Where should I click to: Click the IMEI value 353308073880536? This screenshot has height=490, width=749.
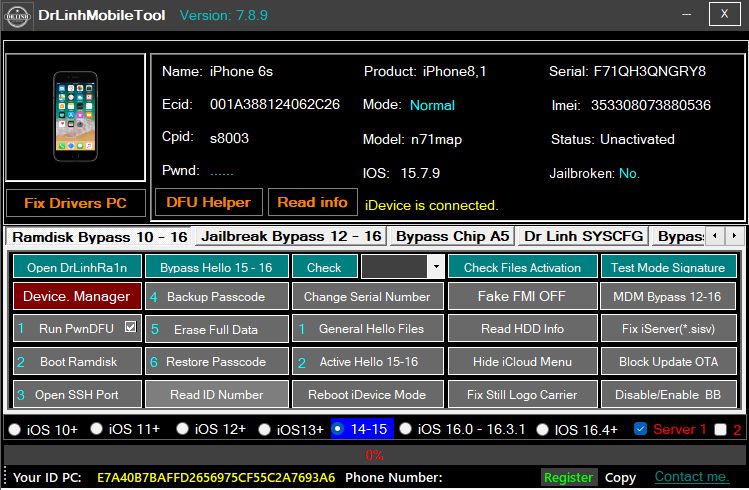(x=651, y=105)
